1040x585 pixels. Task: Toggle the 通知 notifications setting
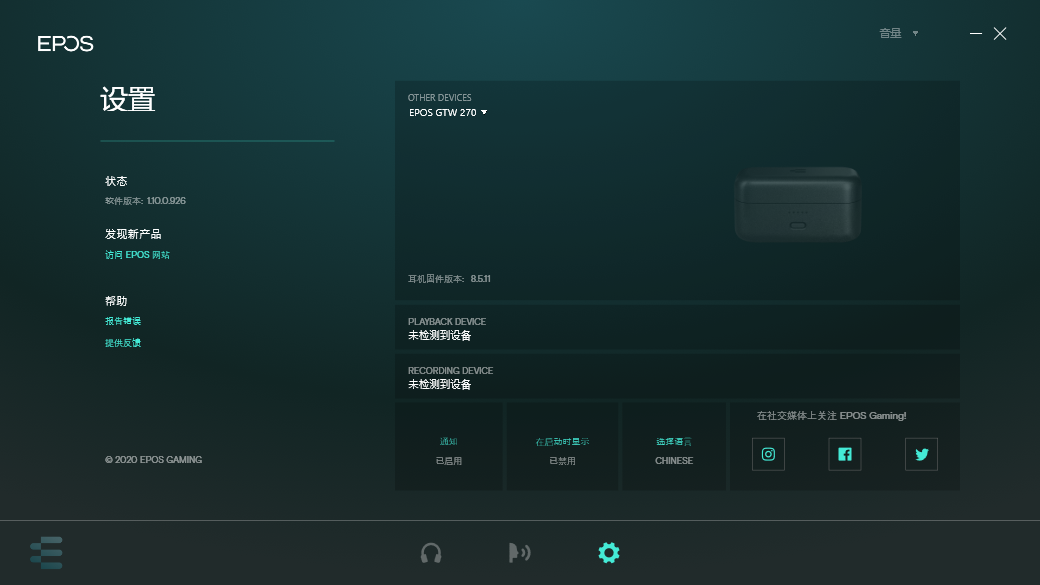point(448,446)
